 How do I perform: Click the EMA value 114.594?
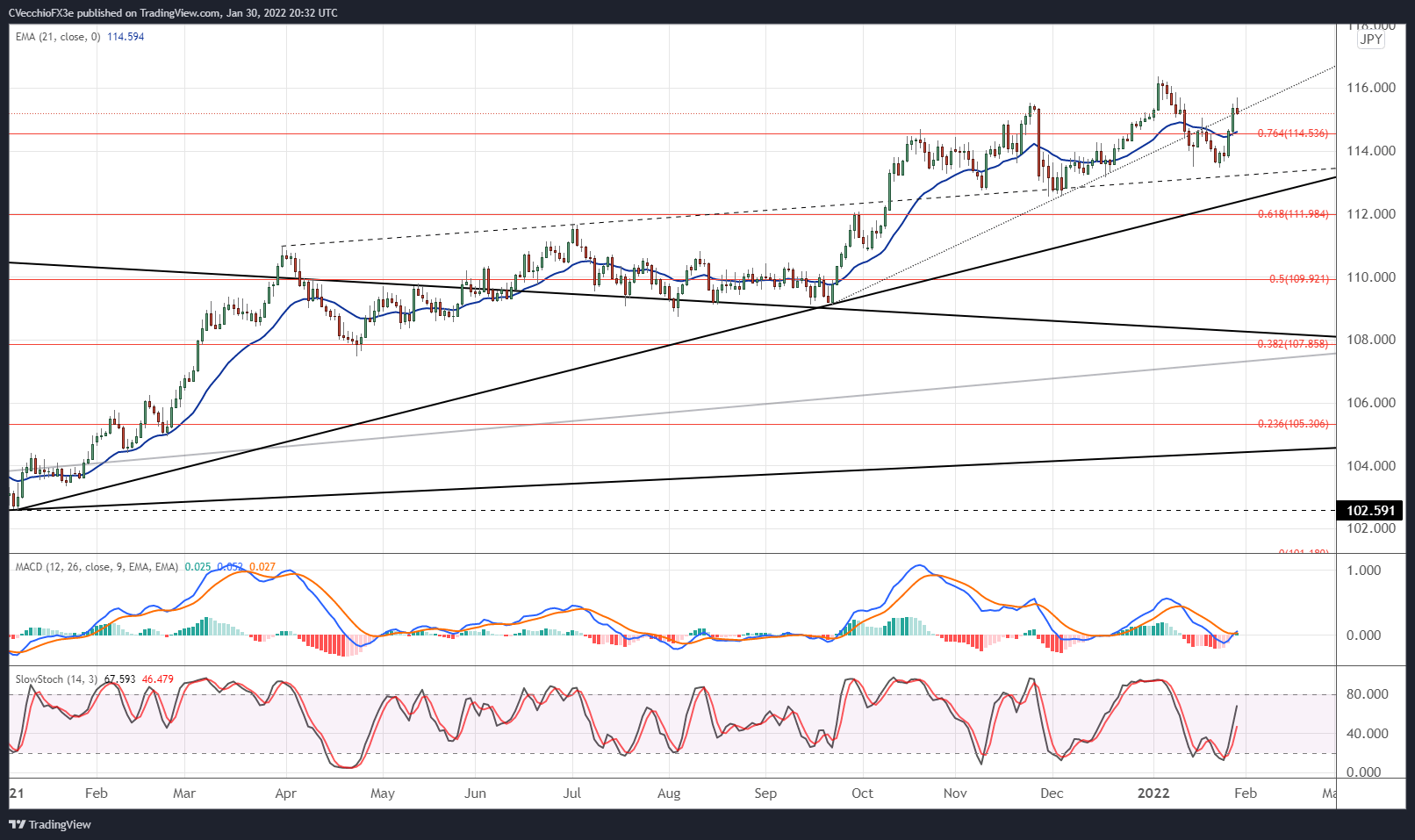tap(126, 37)
